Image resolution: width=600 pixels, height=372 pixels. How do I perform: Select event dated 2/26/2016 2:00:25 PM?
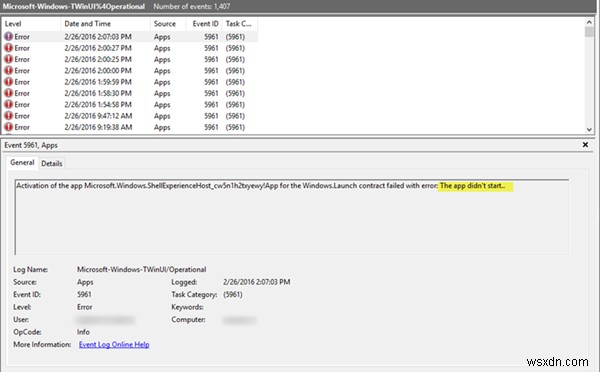pyautogui.click(x=130, y=59)
